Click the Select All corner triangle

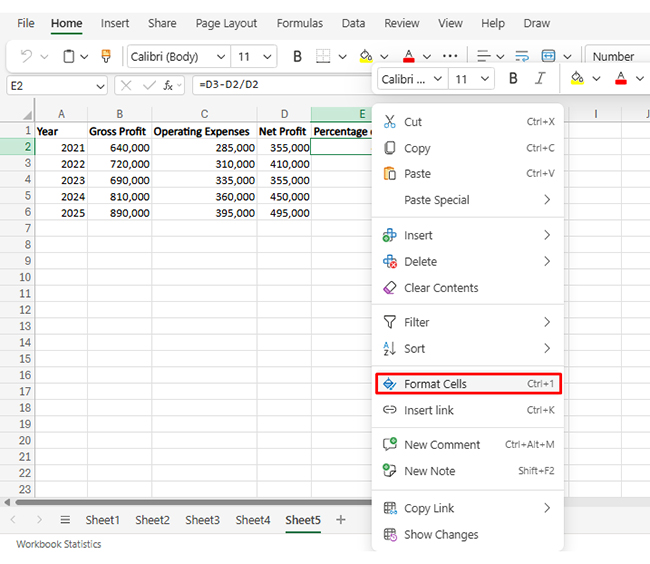tap(27, 115)
